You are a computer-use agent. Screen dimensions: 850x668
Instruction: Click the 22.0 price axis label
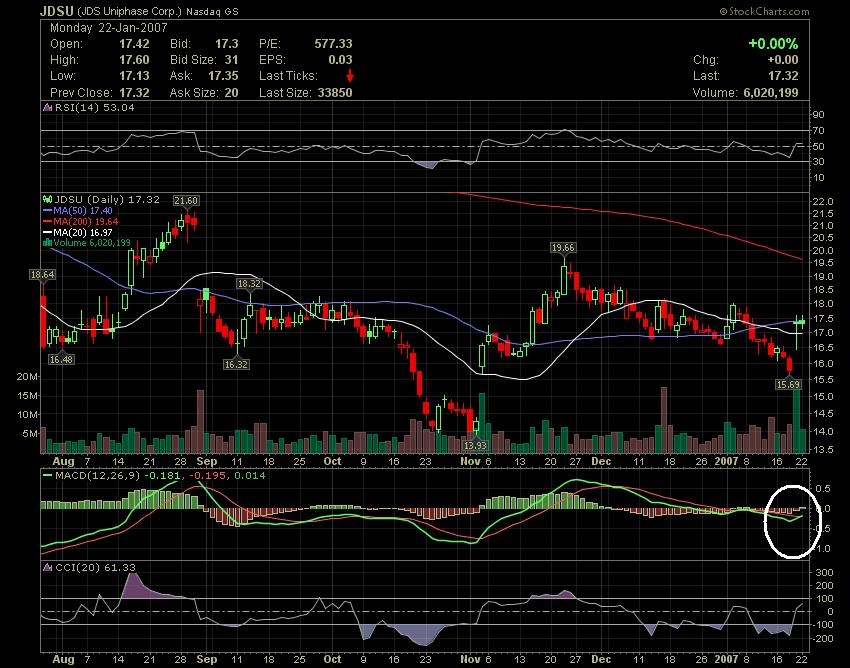coord(823,202)
